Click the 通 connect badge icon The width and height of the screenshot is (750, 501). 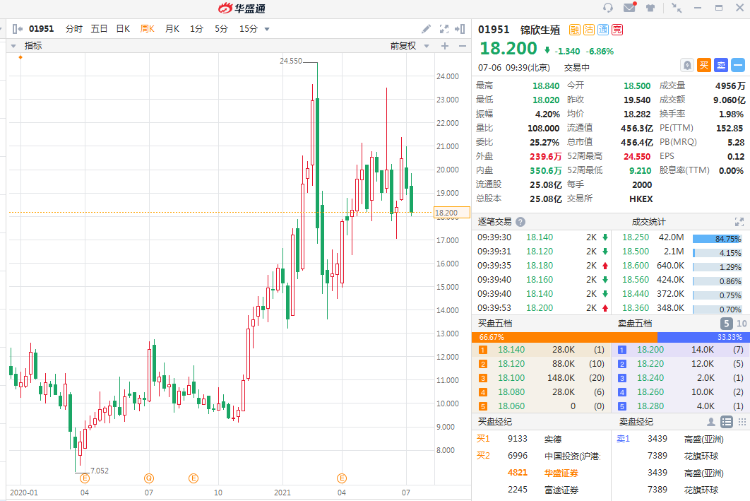603,30
